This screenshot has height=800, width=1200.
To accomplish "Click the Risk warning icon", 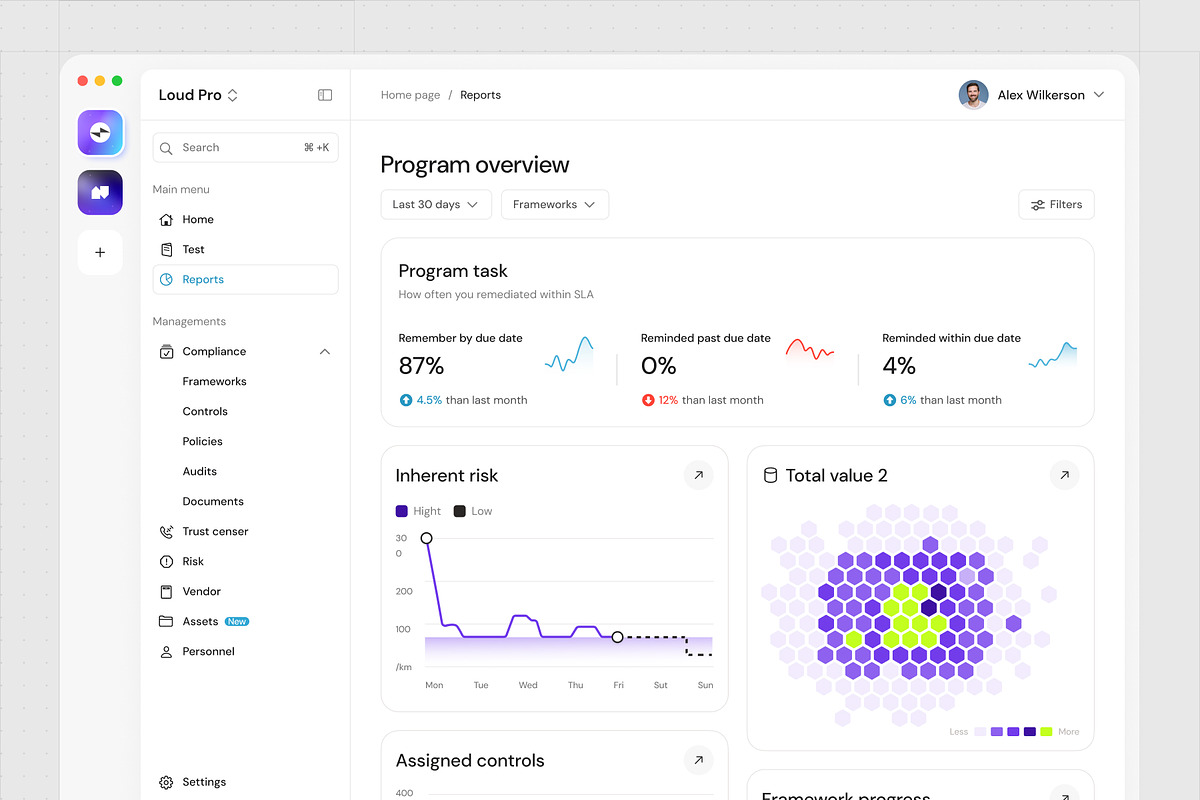I will coord(167,562).
